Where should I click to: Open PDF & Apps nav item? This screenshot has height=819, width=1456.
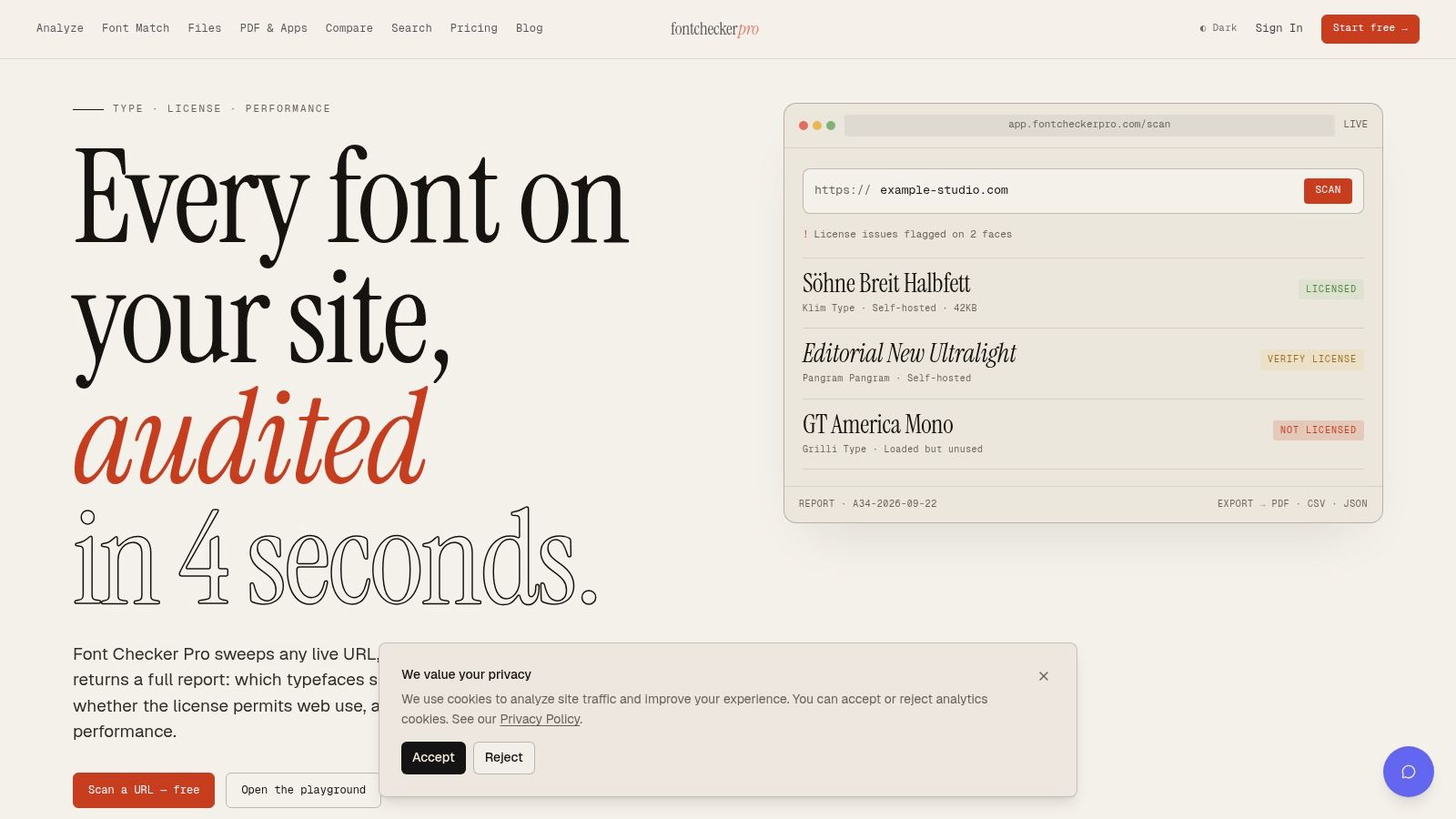(274, 28)
